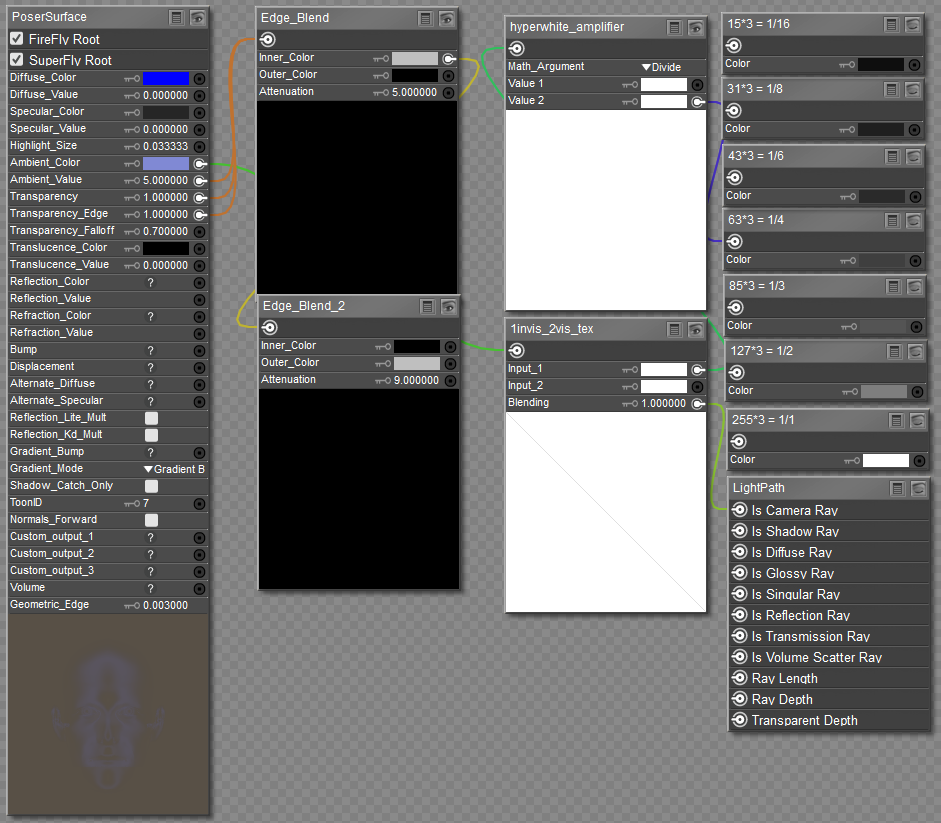Open the Math_Argument Divide dropdown

click(661, 67)
